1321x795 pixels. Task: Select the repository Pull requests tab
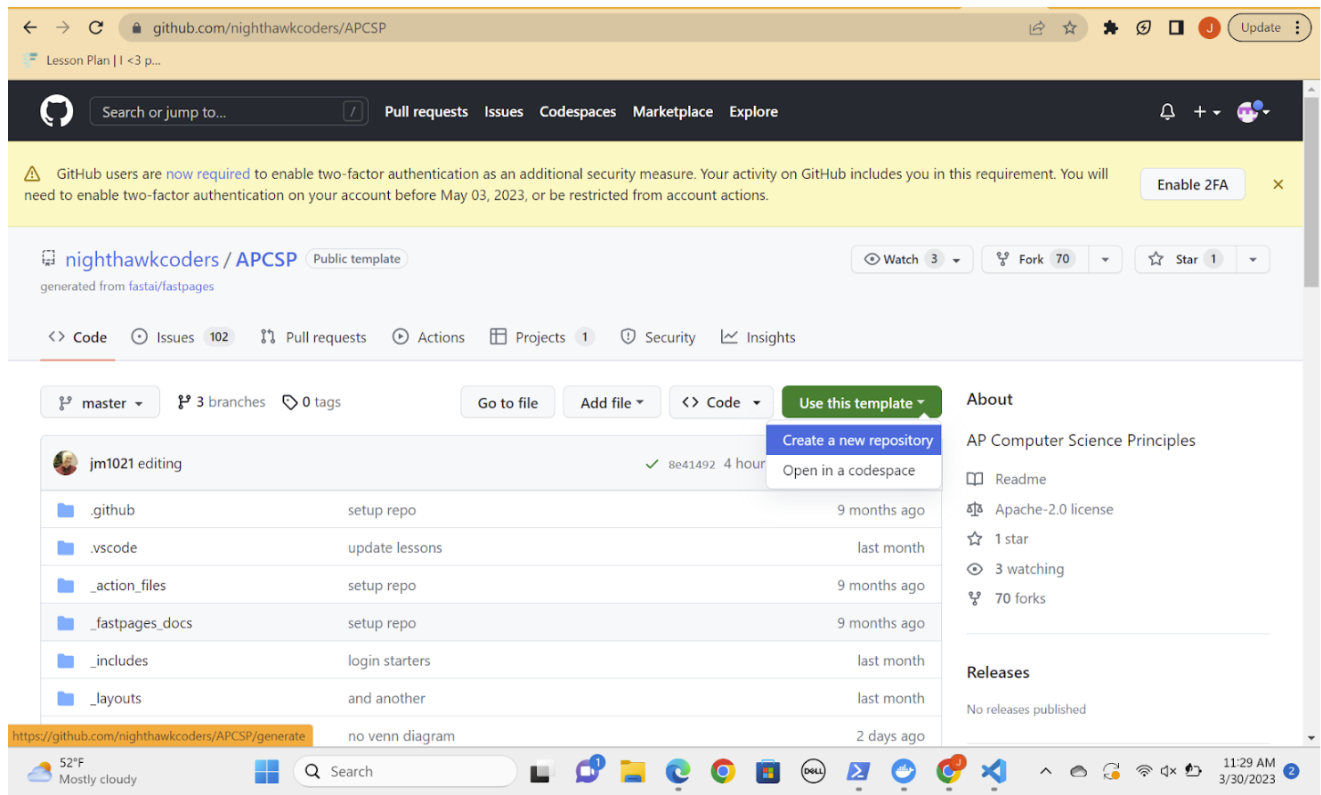tap(313, 337)
